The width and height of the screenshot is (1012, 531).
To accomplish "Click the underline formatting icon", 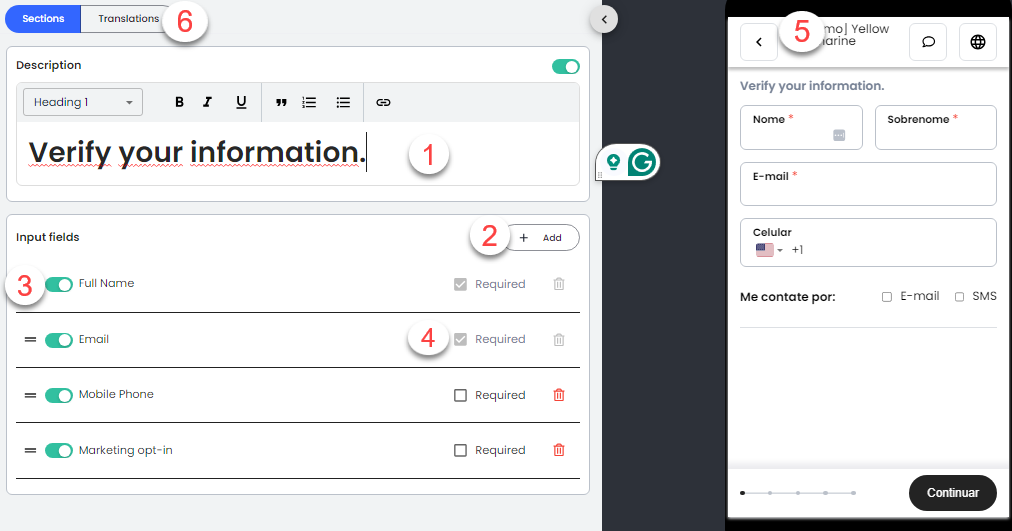I will [x=241, y=102].
